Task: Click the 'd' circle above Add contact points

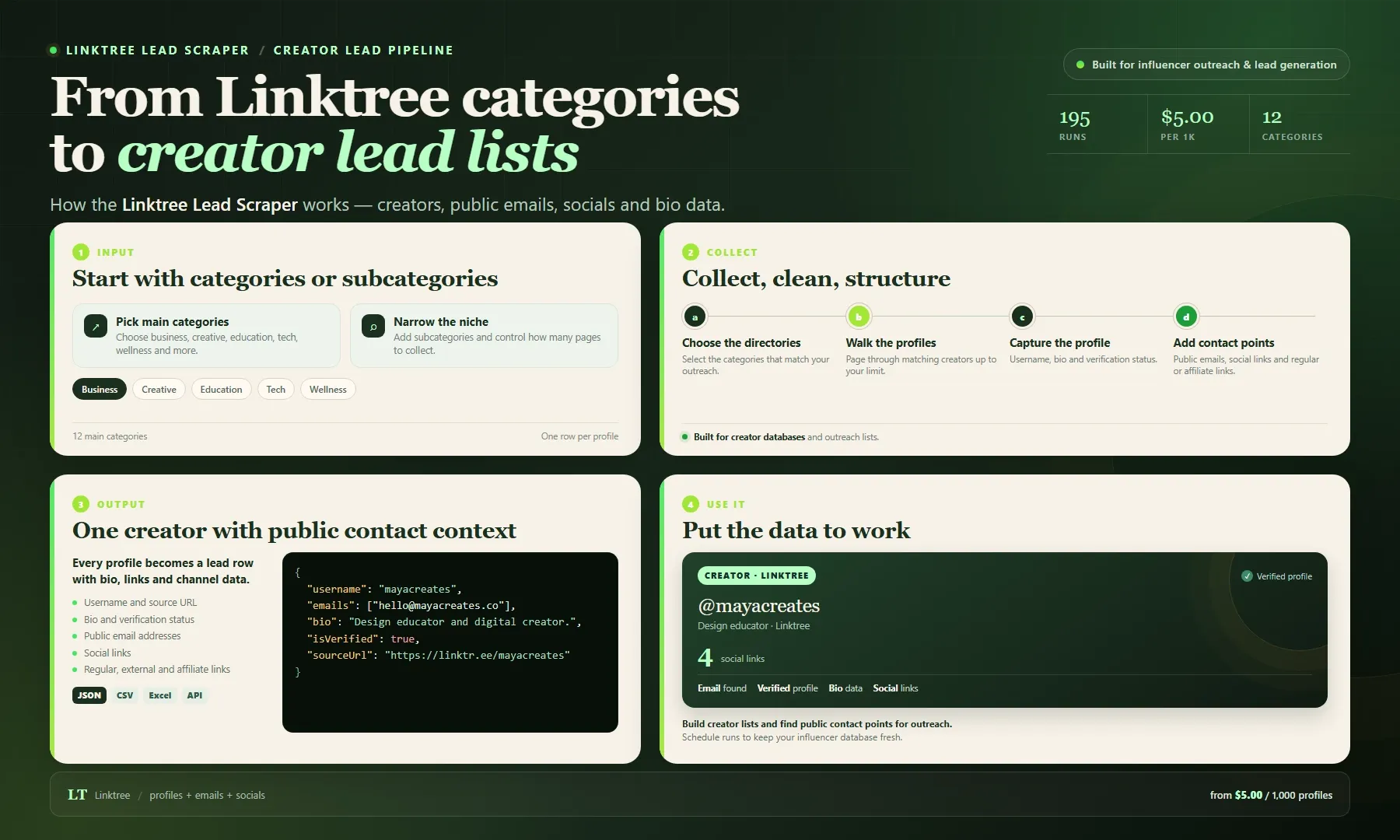Action: [1186, 317]
